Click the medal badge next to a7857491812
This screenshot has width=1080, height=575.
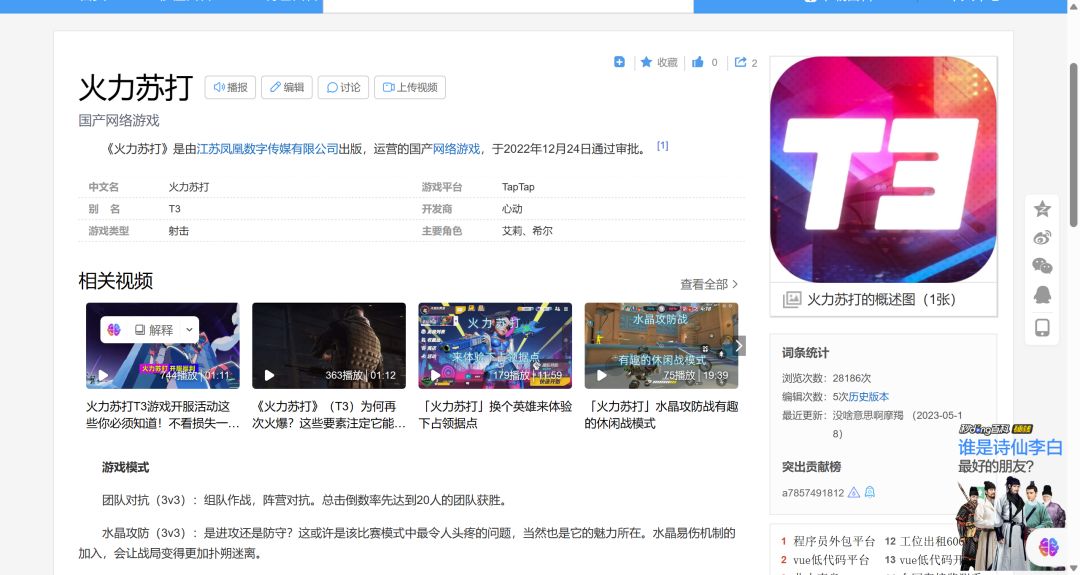tap(869, 492)
